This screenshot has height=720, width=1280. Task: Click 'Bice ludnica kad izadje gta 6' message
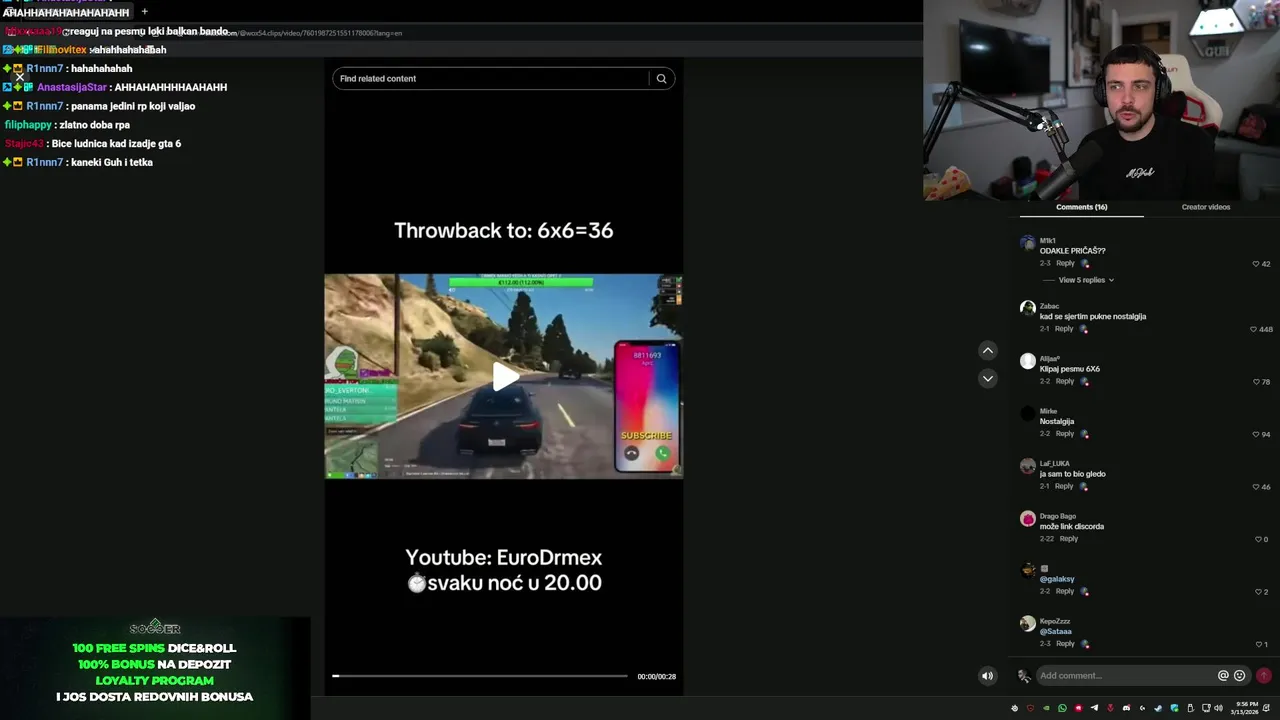click(115, 144)
